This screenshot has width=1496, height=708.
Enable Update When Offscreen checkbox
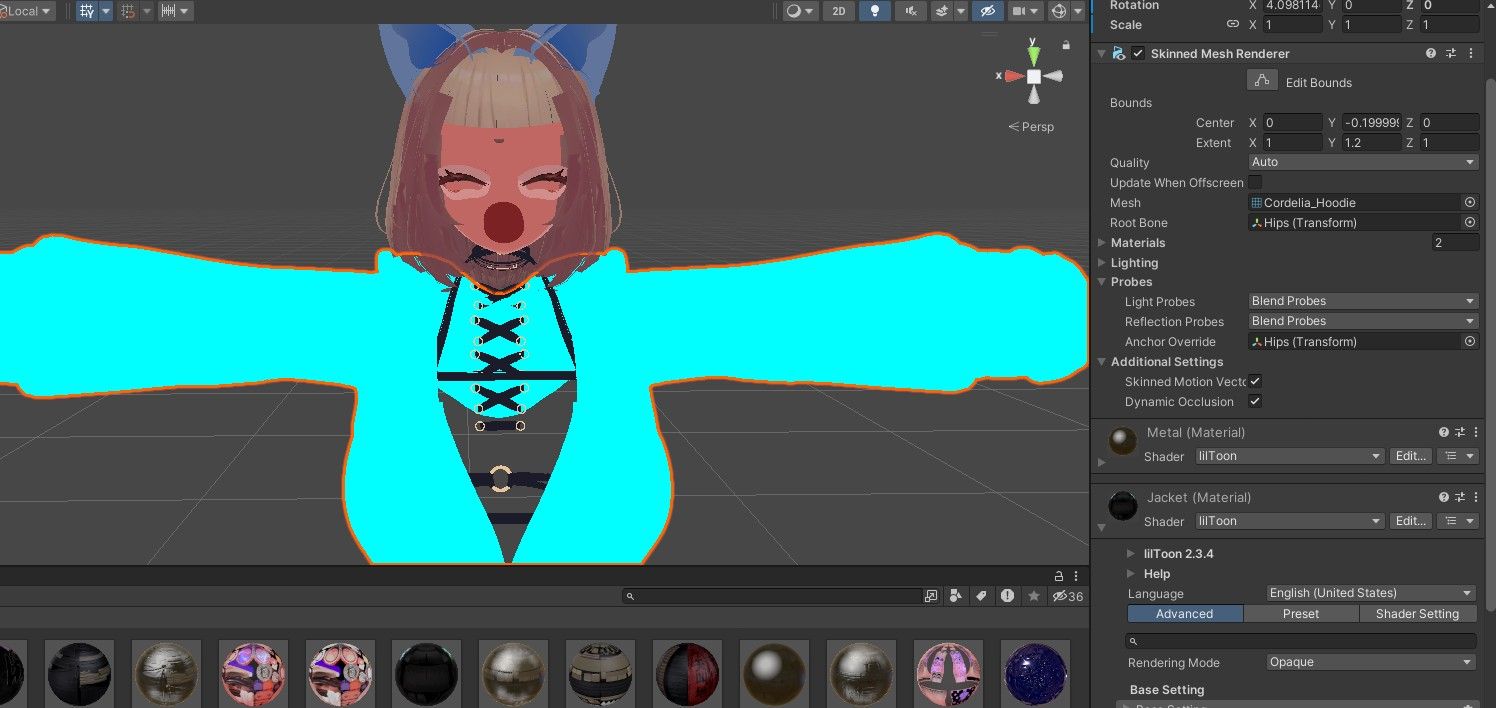(1255, 182)
